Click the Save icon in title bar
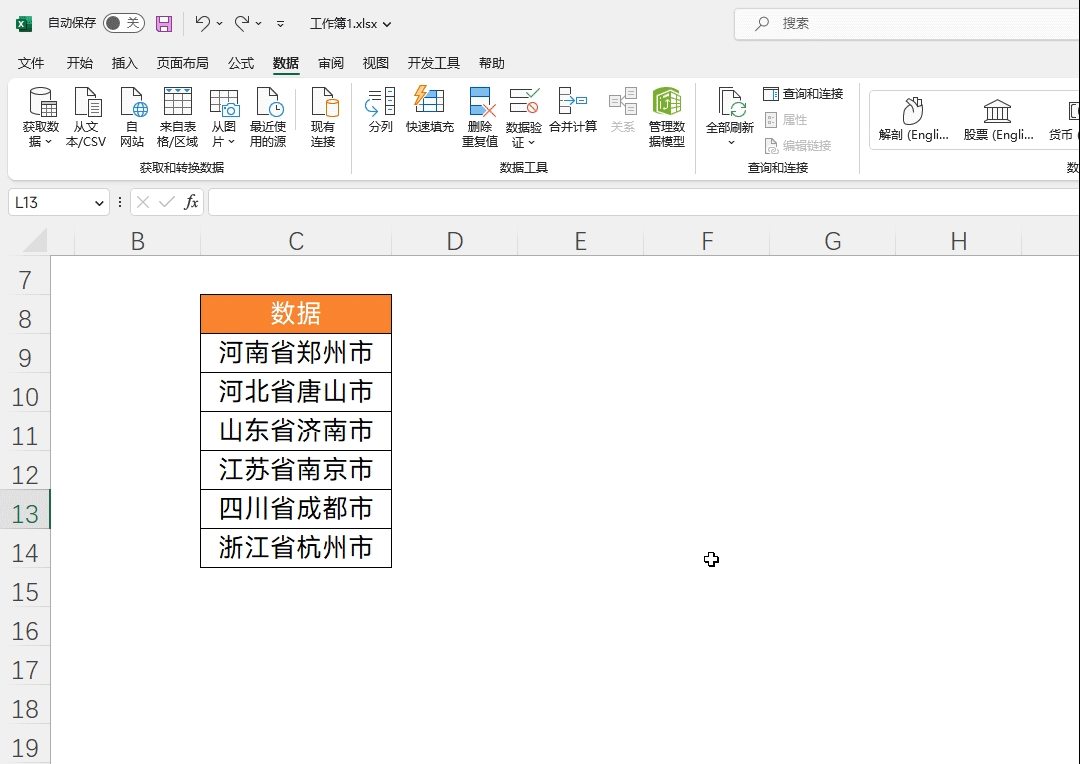The image size is (1080, 764). pos(164,24)
